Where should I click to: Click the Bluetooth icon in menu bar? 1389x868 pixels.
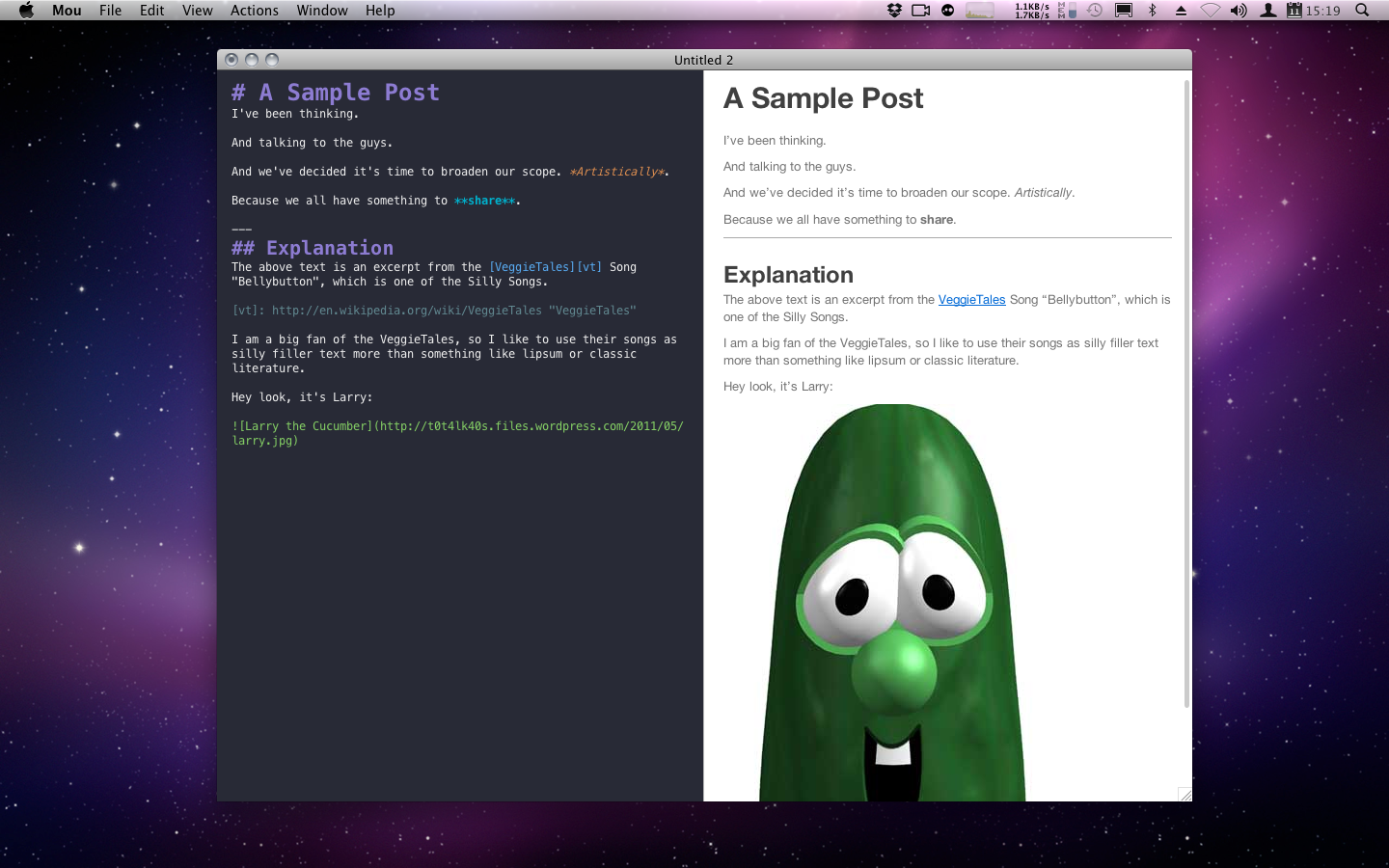click(1152, 11)
